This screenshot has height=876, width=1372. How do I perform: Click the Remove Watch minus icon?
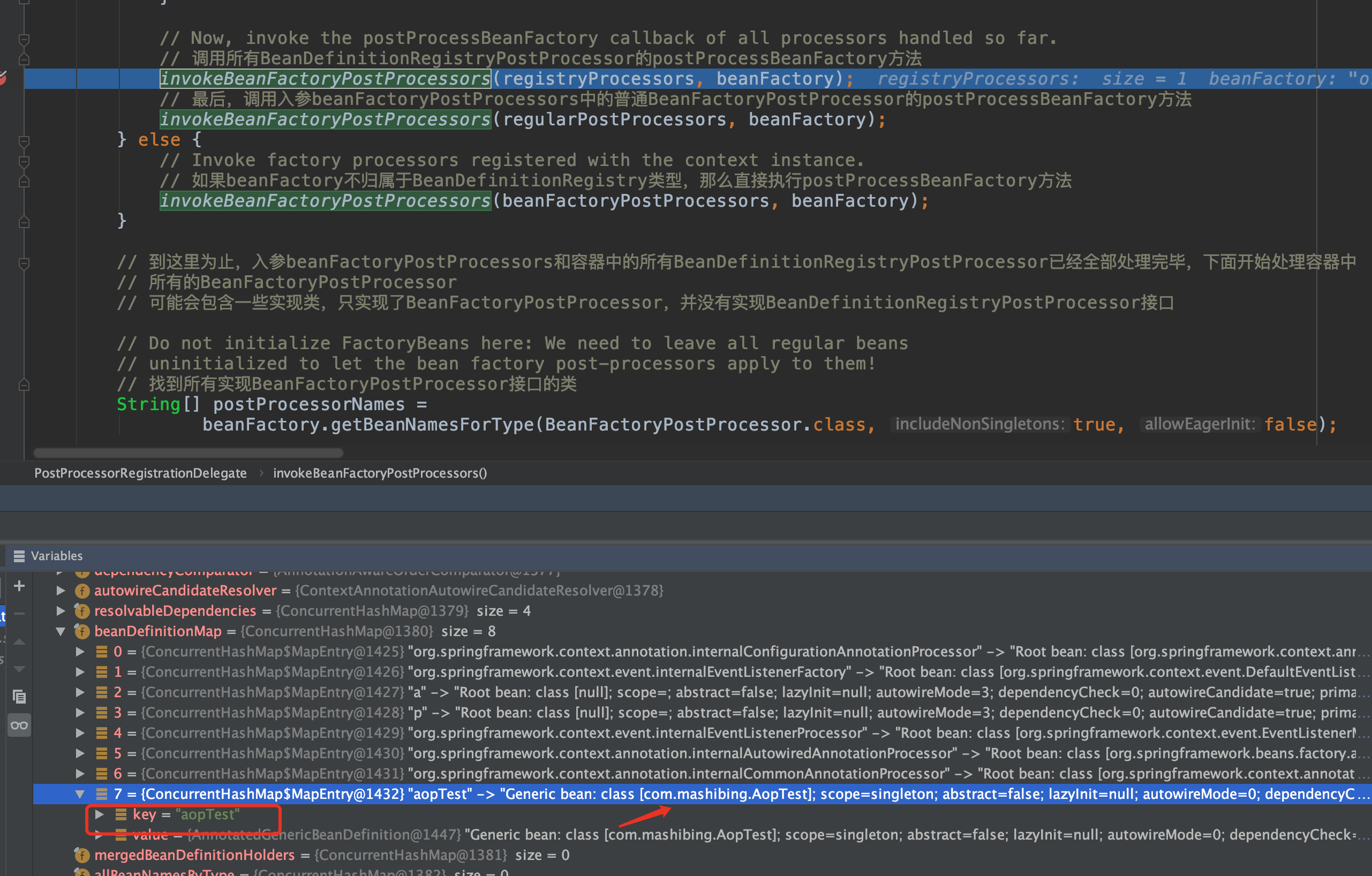pos(19,614)
